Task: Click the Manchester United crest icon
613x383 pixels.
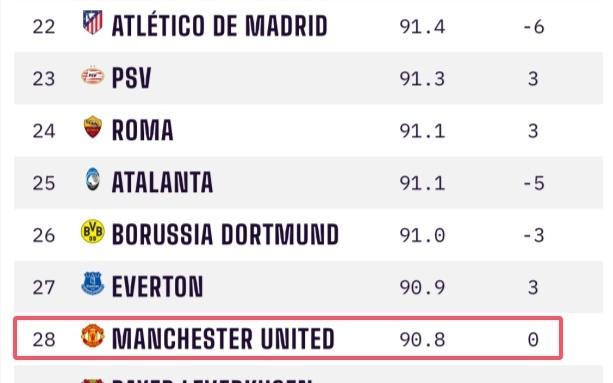Action: coord(93,336)
